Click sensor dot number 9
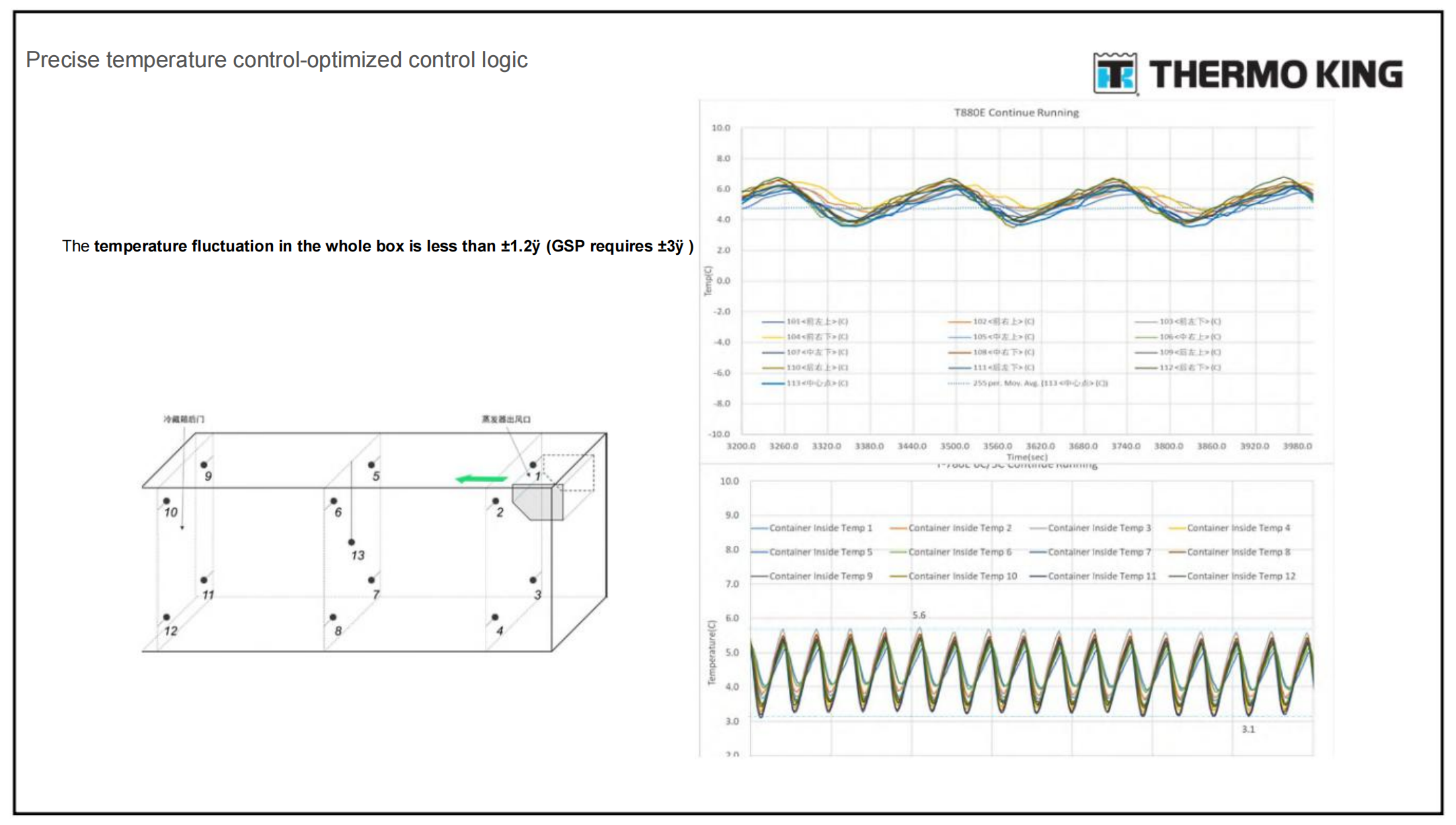The width and height of the screenshot is (1456, 825). (x=204, y=465)
